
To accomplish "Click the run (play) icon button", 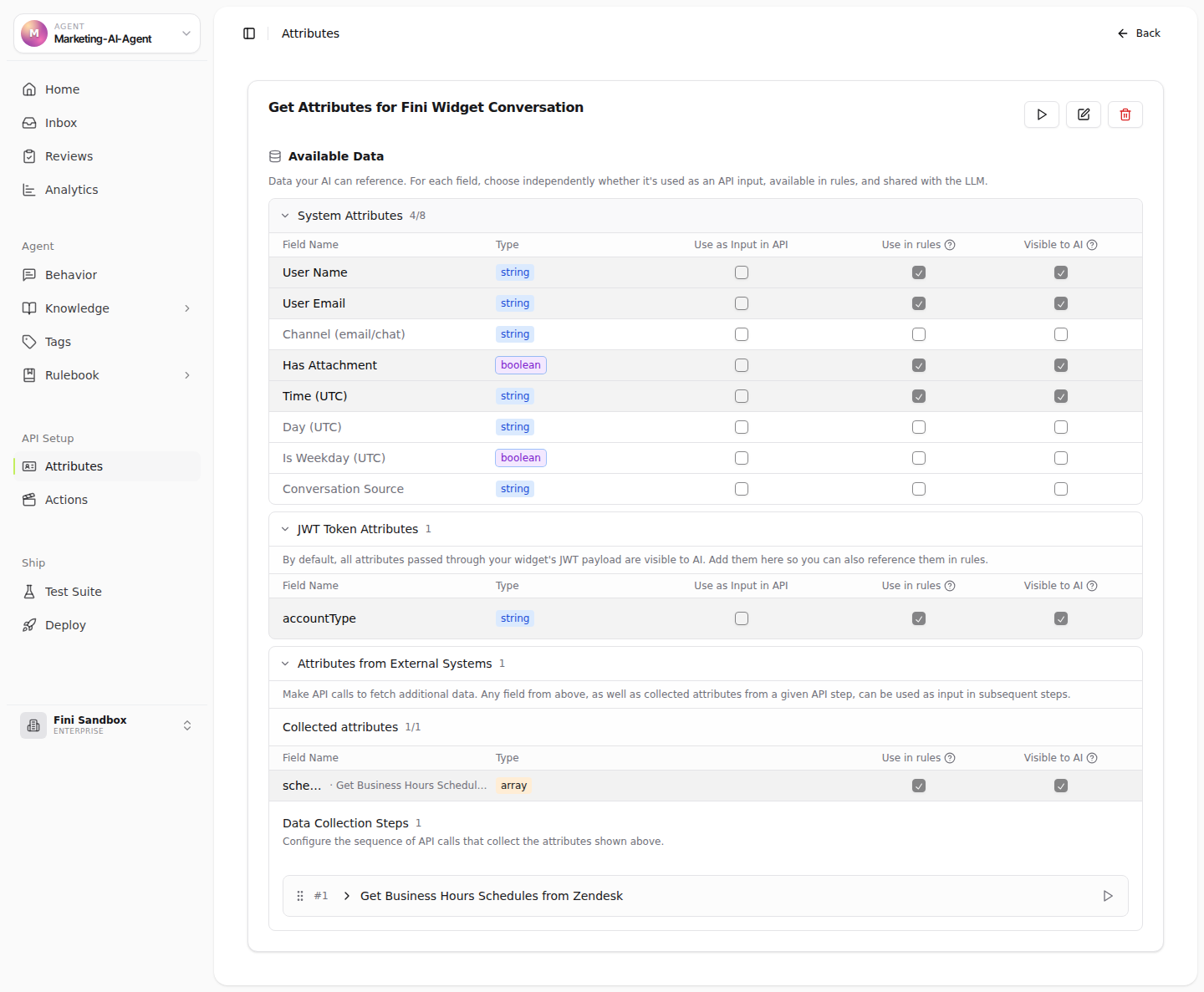I will tap(1042, 114).
